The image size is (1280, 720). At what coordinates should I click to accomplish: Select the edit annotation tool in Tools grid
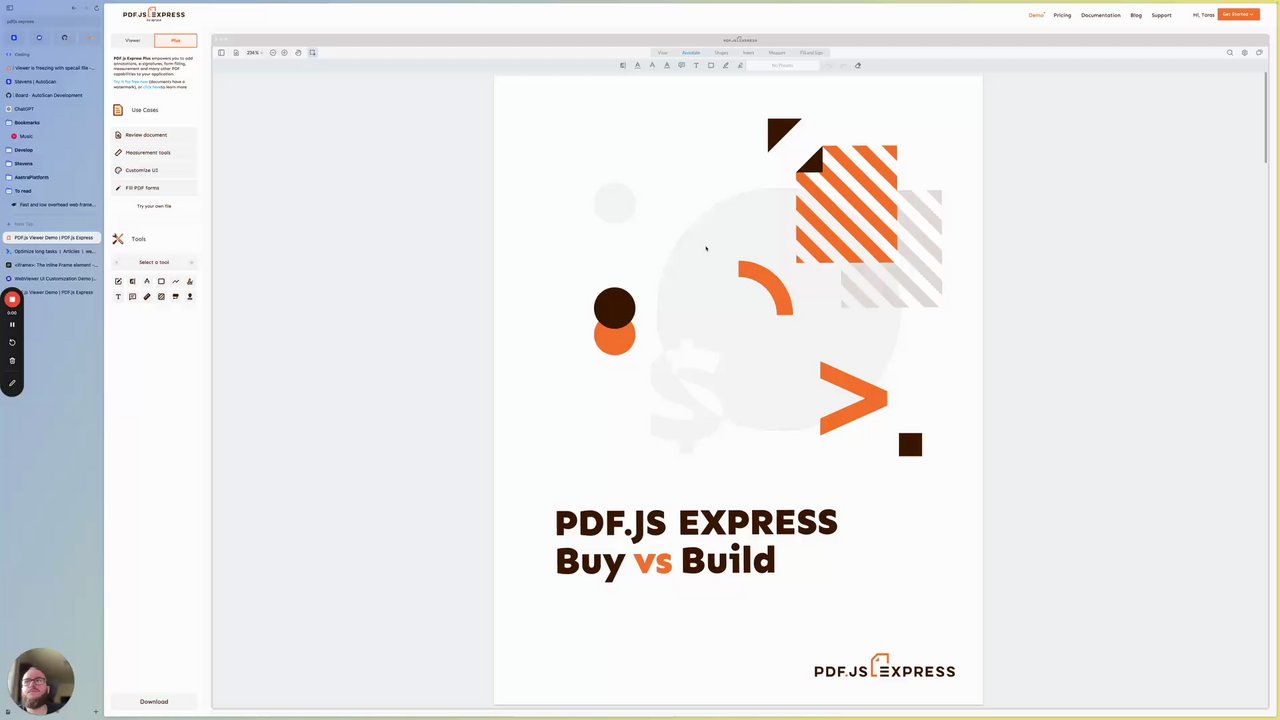click(118, 282)
